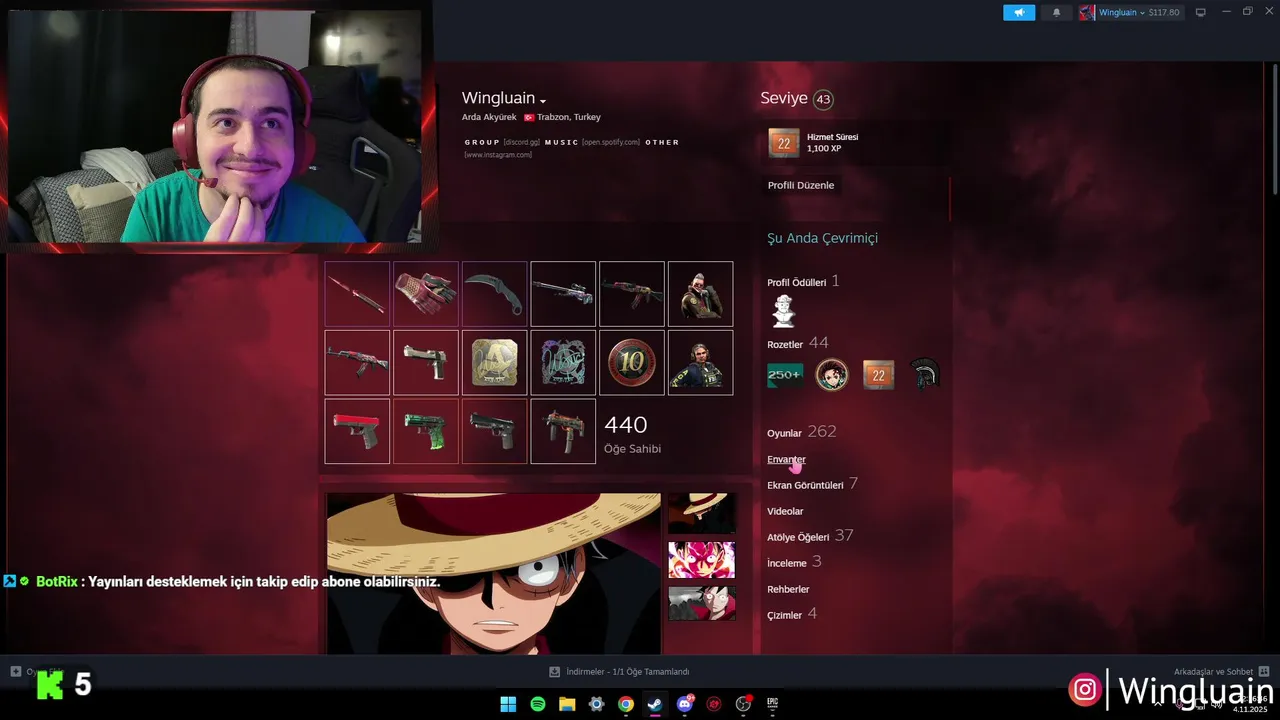Image resolution: width=1280 pixels, height=720 pixels.
Task: Open the Videolar page
Action: point(785,511)
